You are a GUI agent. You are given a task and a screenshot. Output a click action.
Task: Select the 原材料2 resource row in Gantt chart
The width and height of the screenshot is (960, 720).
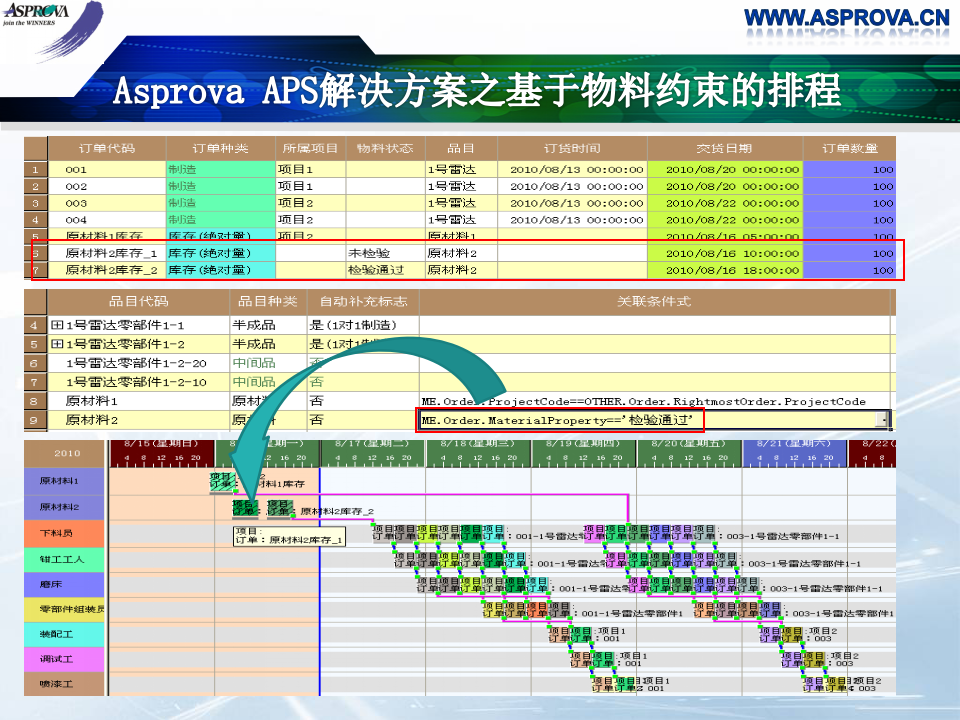[x=65, y=507]
